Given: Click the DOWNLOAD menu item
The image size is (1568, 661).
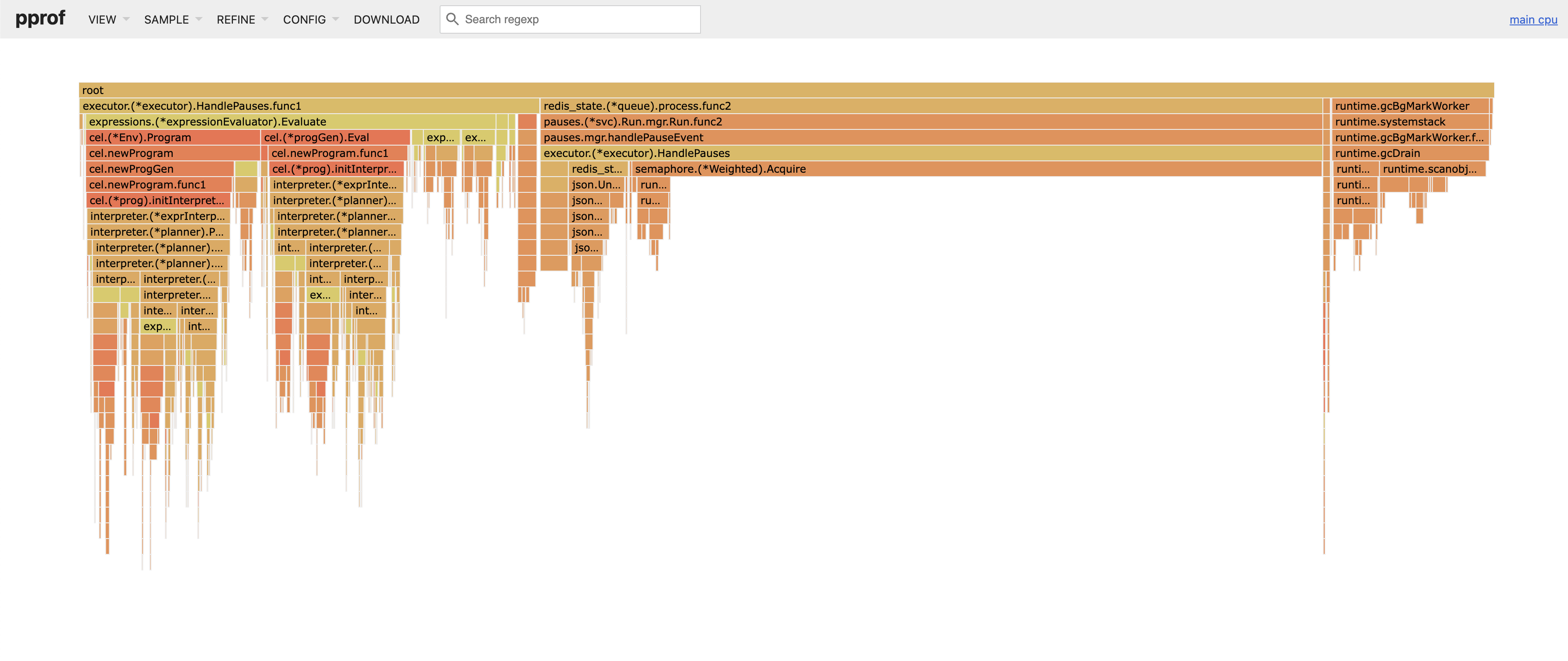Looking at the screenshot, I should point(386,20).
